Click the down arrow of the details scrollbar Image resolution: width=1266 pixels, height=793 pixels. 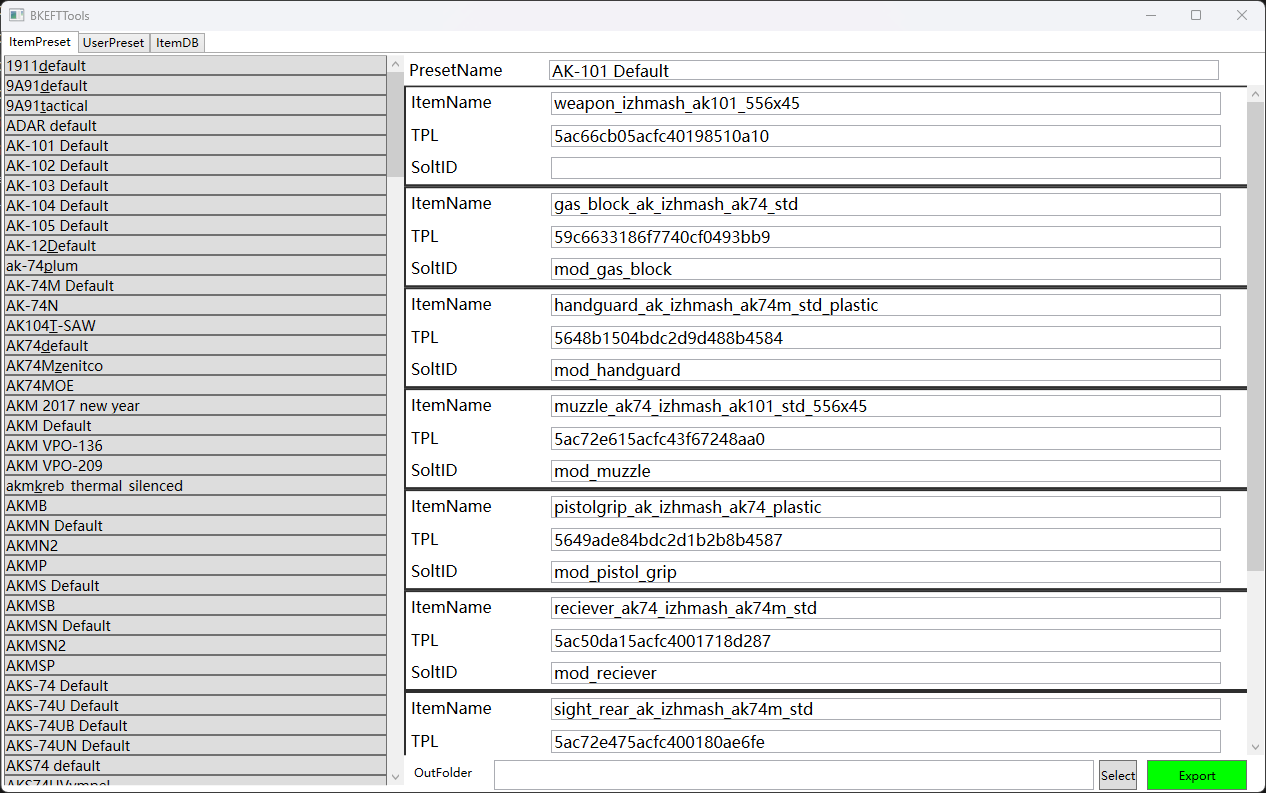[x=1256, y=747]
